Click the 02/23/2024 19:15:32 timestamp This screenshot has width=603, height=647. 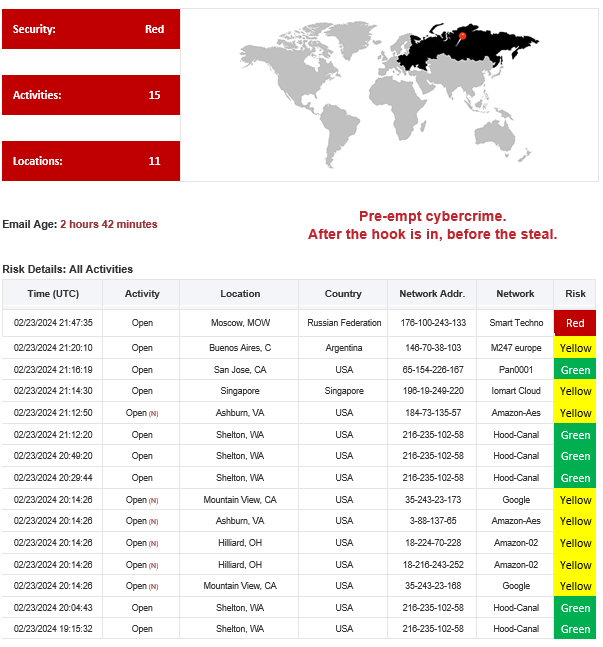pyautogui.click(x=53, y=629)
